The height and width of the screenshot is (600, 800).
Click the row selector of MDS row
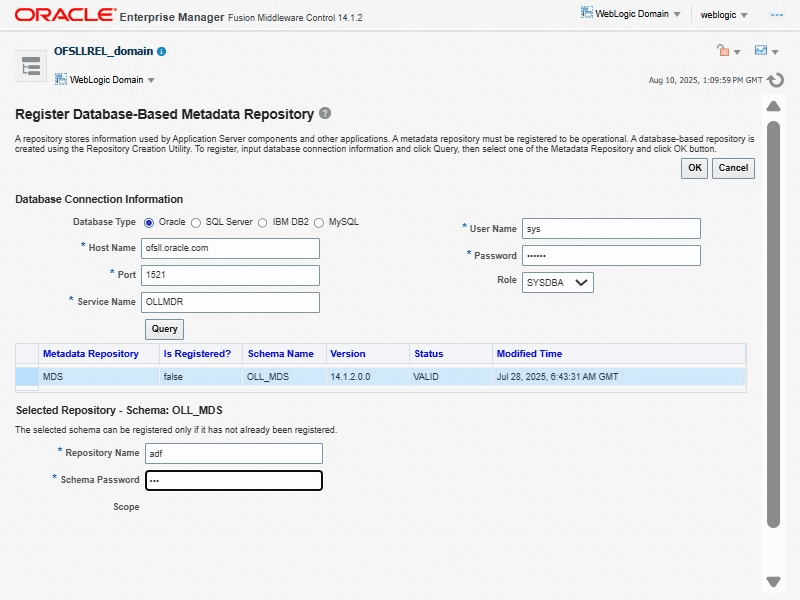coord(27,377)
